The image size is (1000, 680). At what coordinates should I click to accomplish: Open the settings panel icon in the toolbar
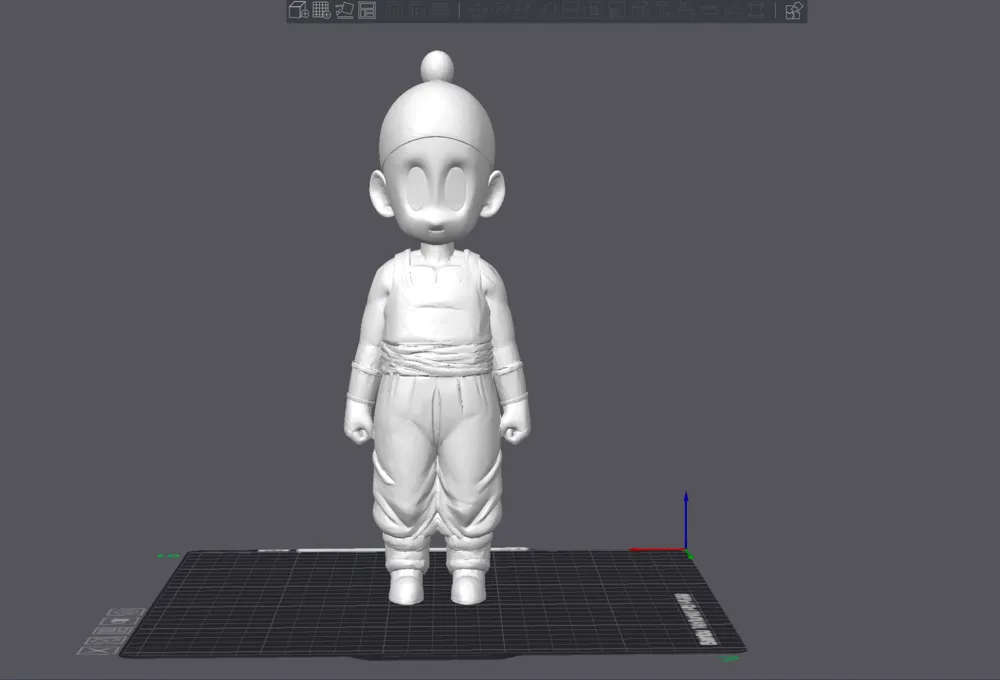point(366,12)
